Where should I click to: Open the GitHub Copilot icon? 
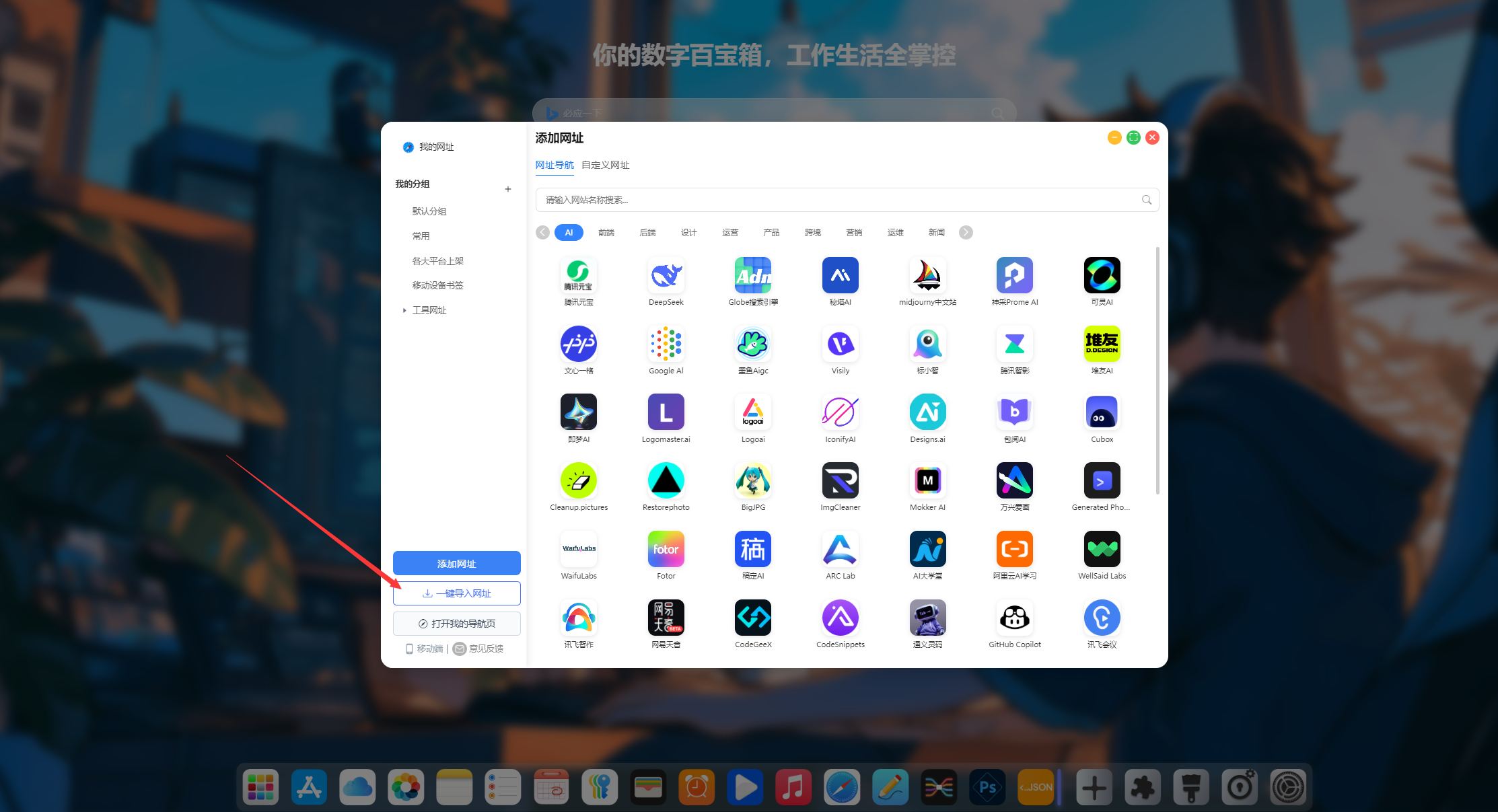click(x=1014, y=618)
